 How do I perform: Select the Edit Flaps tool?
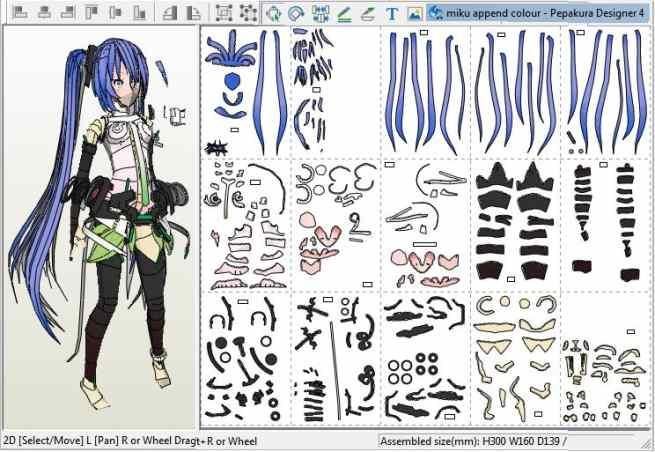point(344,14)
